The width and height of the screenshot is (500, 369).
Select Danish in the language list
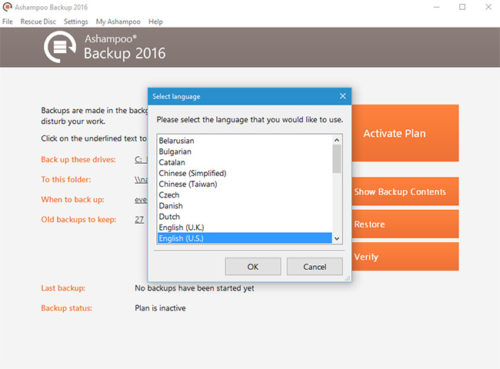tap(245, 206)
